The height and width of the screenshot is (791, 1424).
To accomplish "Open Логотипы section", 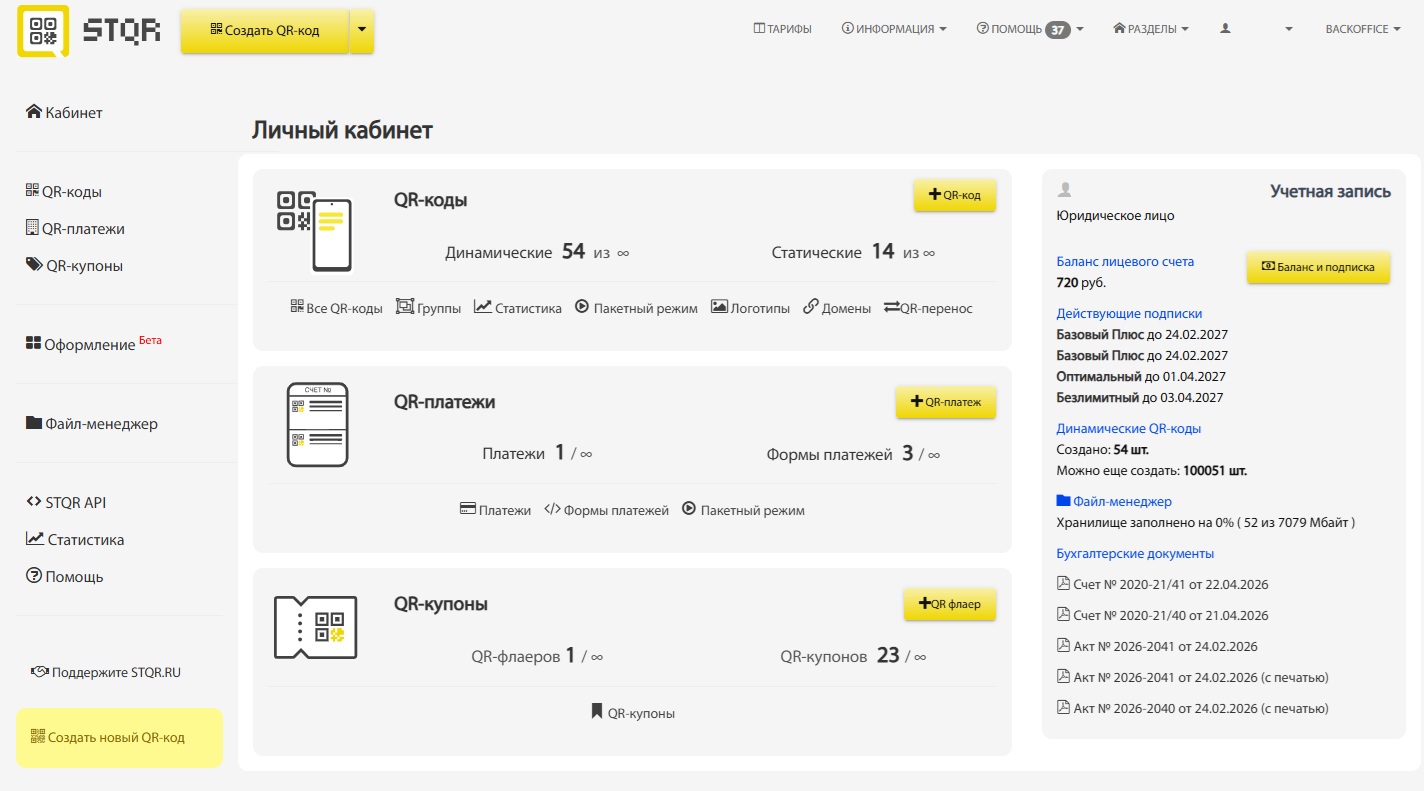I will click(x=750, y=308).
